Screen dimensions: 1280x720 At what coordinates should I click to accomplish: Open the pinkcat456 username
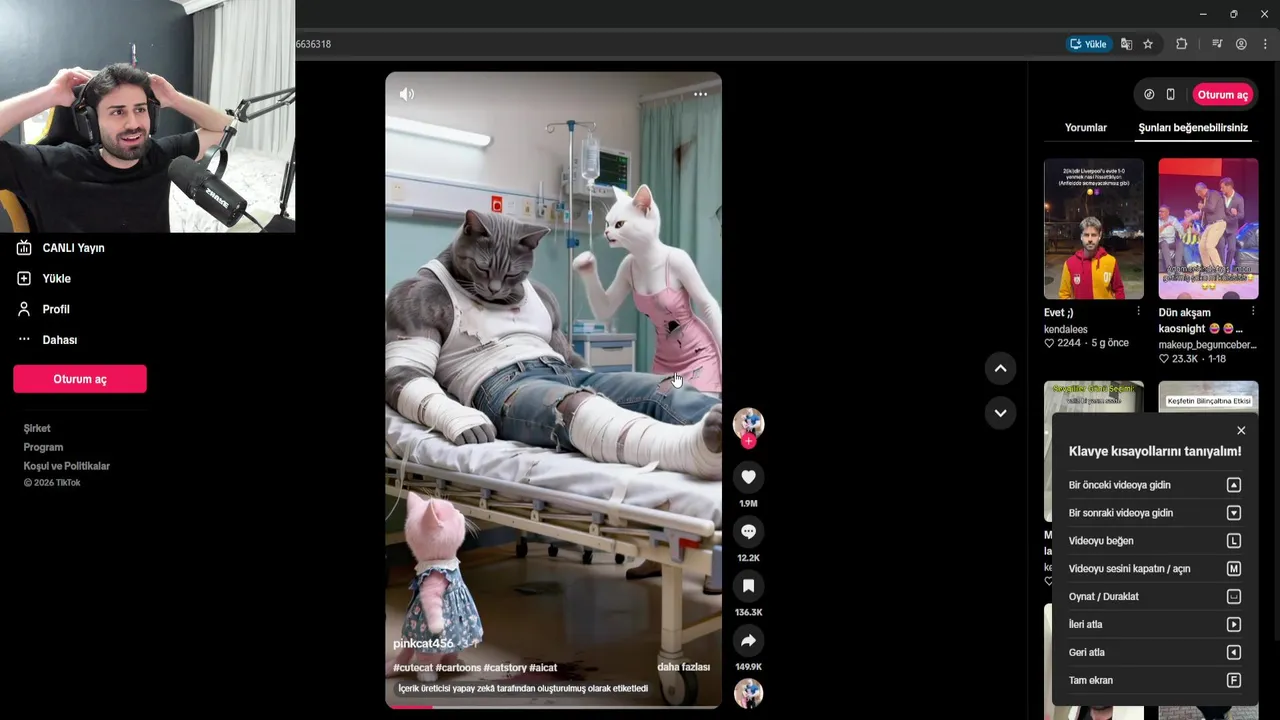[x=423, y=643]
